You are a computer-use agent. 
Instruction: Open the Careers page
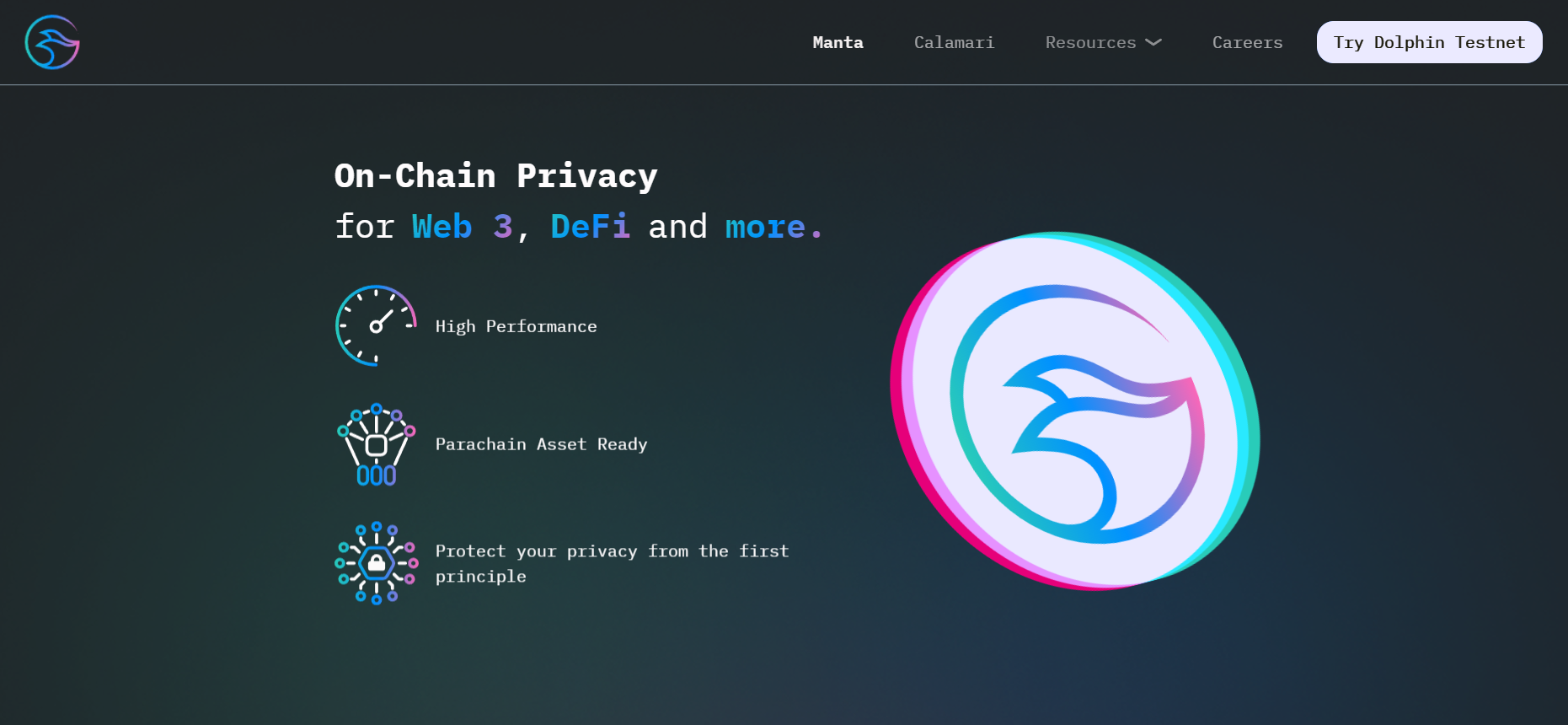point(1247,42)
